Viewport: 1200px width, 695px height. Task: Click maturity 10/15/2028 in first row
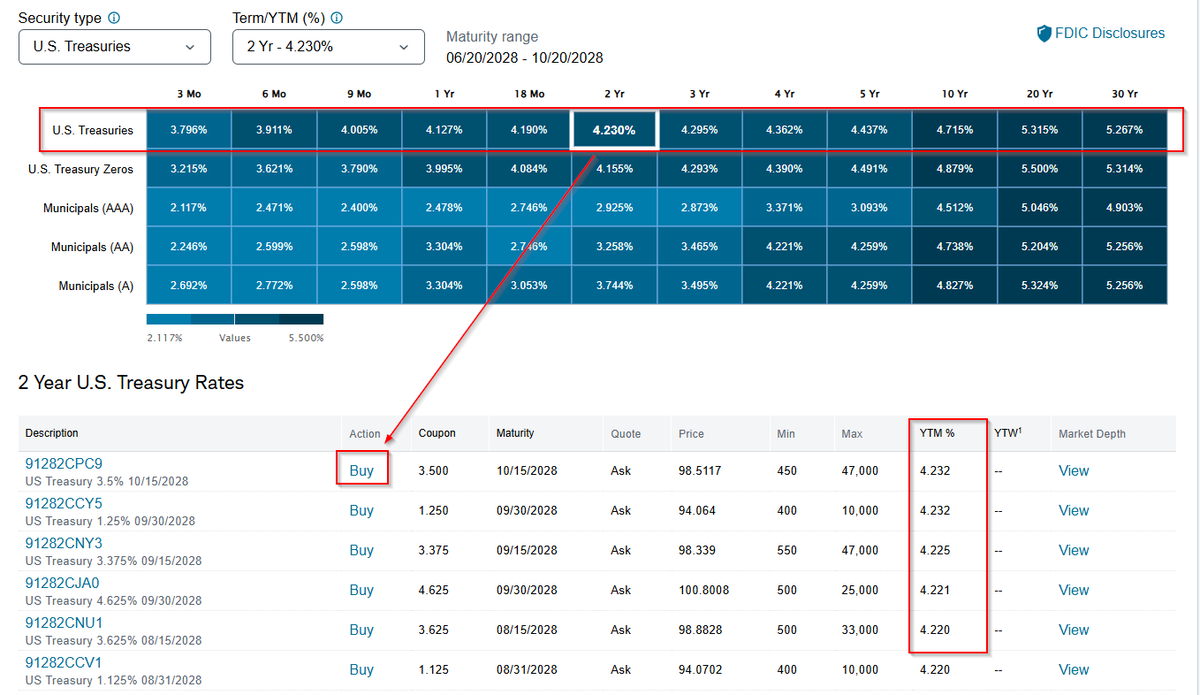pyautogui.click(x=526, y=470)
